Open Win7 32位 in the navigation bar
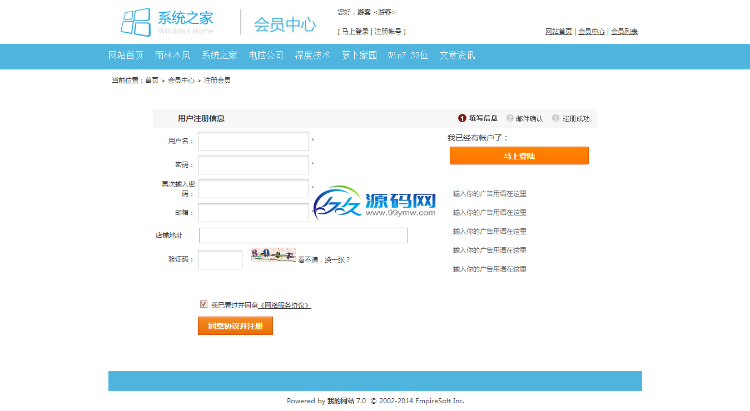 click(x=408, y=56)
